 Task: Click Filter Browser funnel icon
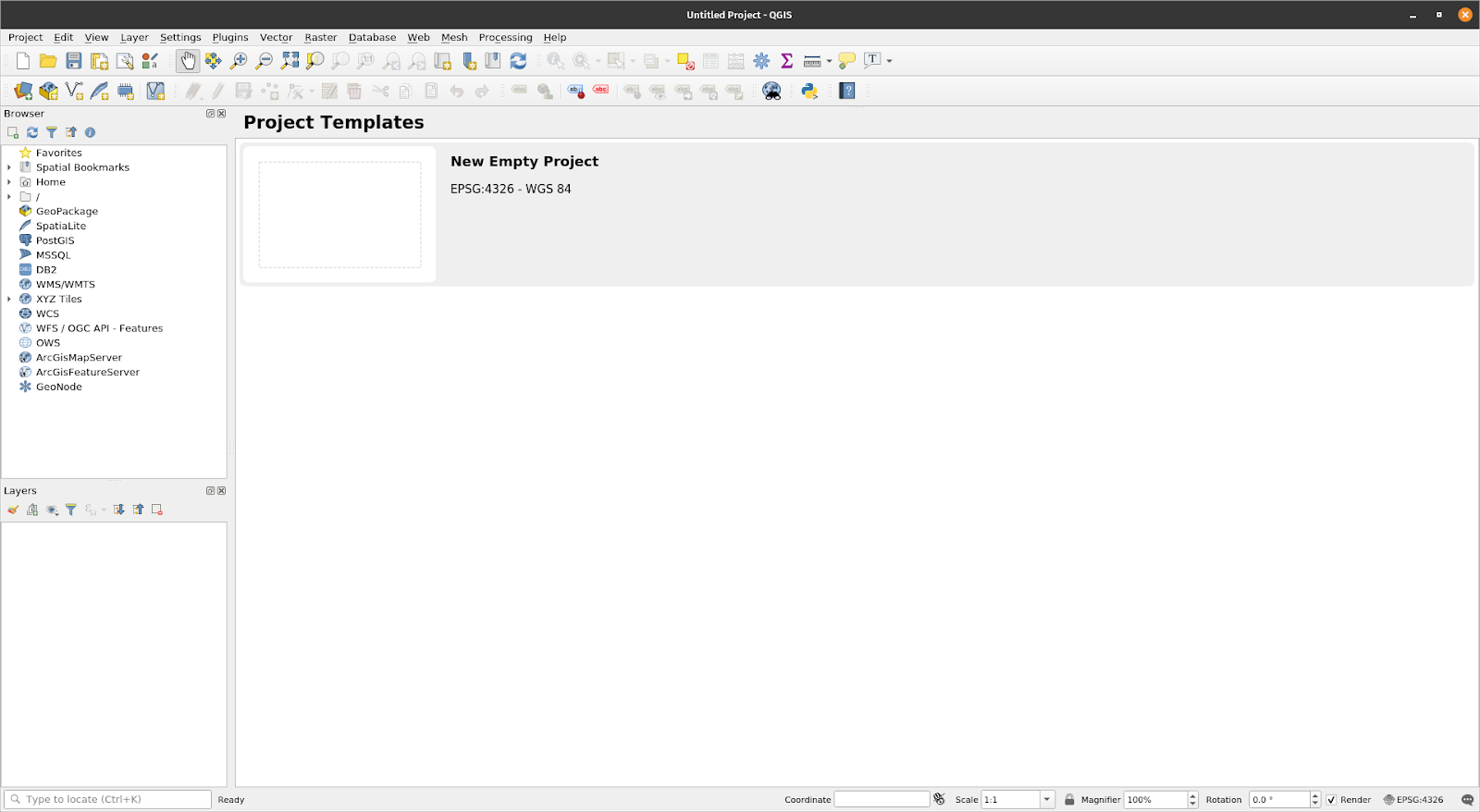52,132
